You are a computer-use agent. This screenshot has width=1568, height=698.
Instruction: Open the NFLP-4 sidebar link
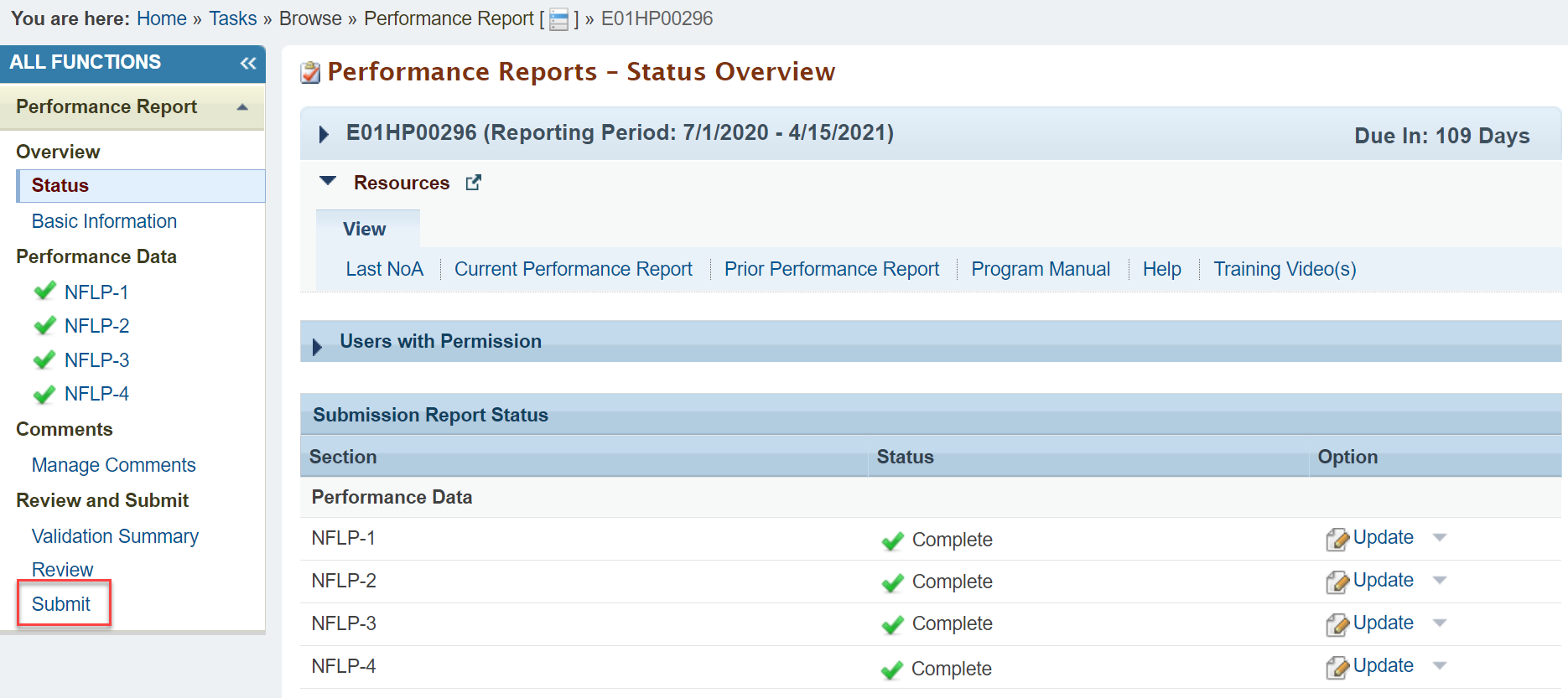96,394
